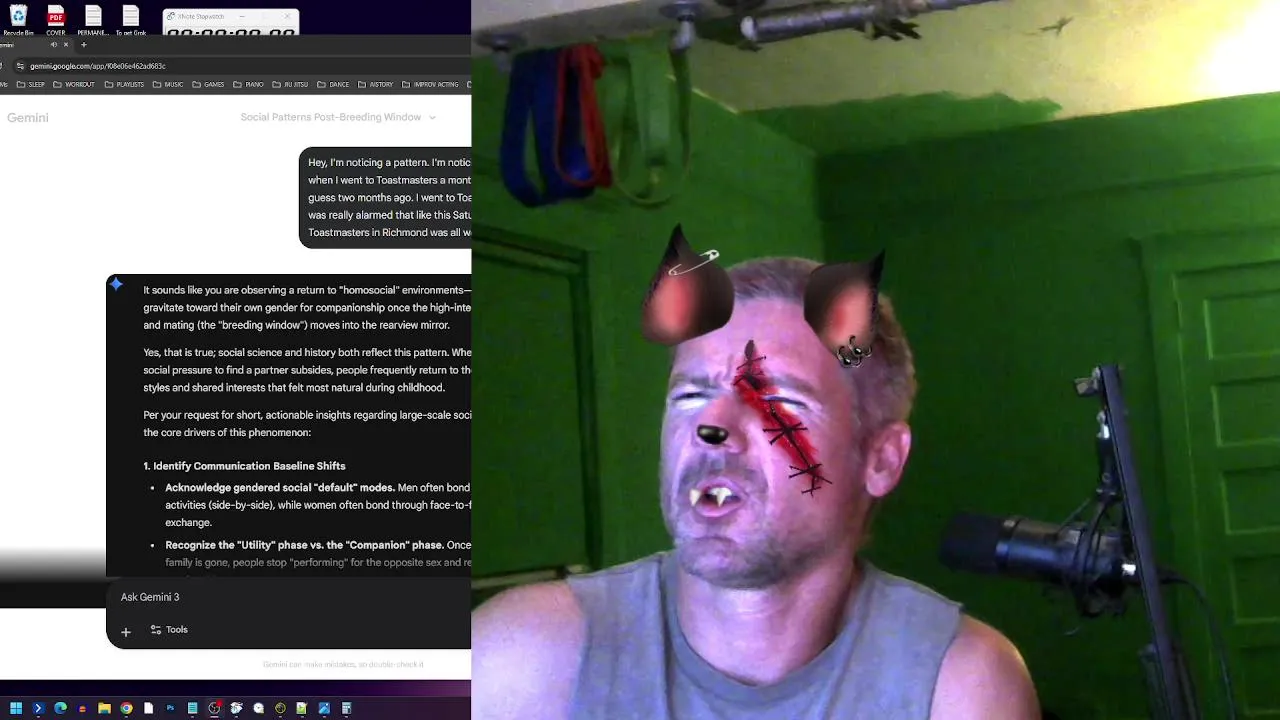
Task: Open the blank document taskbar icon
Action: point(148,708)
